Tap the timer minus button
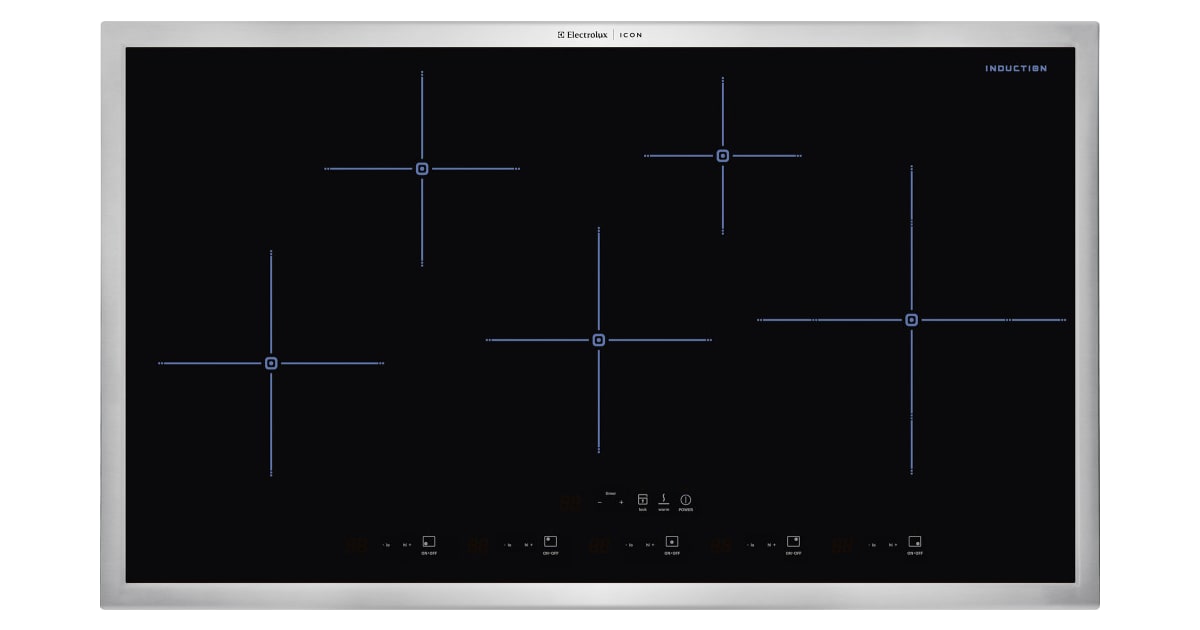Screen dimensions: 1200x630 point(600,502)
